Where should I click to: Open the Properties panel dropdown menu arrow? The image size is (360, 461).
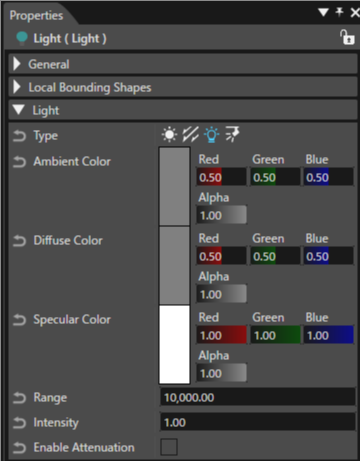(323, 13)
